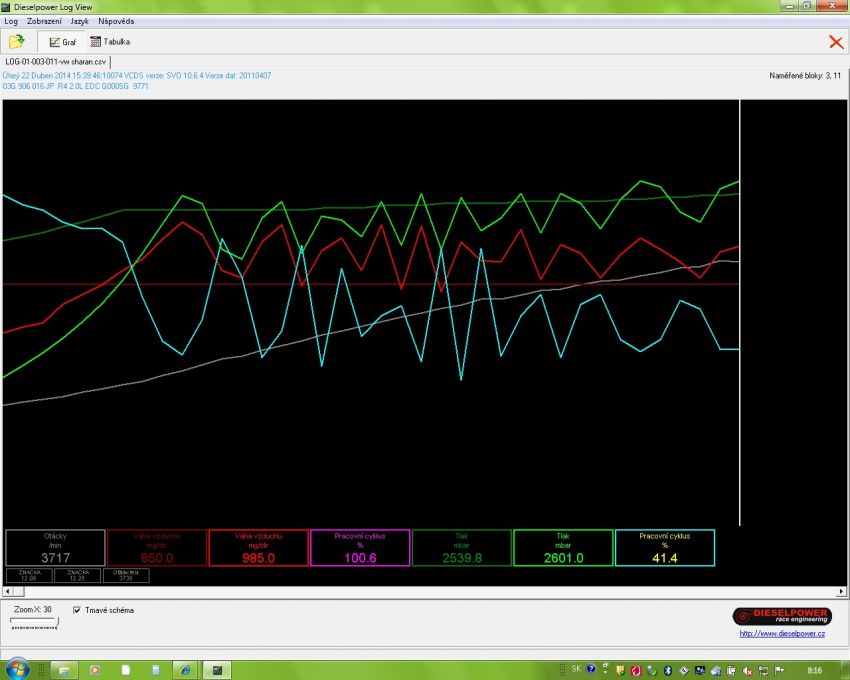Select the LOG-01-003-011-vw sharan.csv tab
Image resolution: width=850 pixels, height=680 pixels.
tap(55, 62)
